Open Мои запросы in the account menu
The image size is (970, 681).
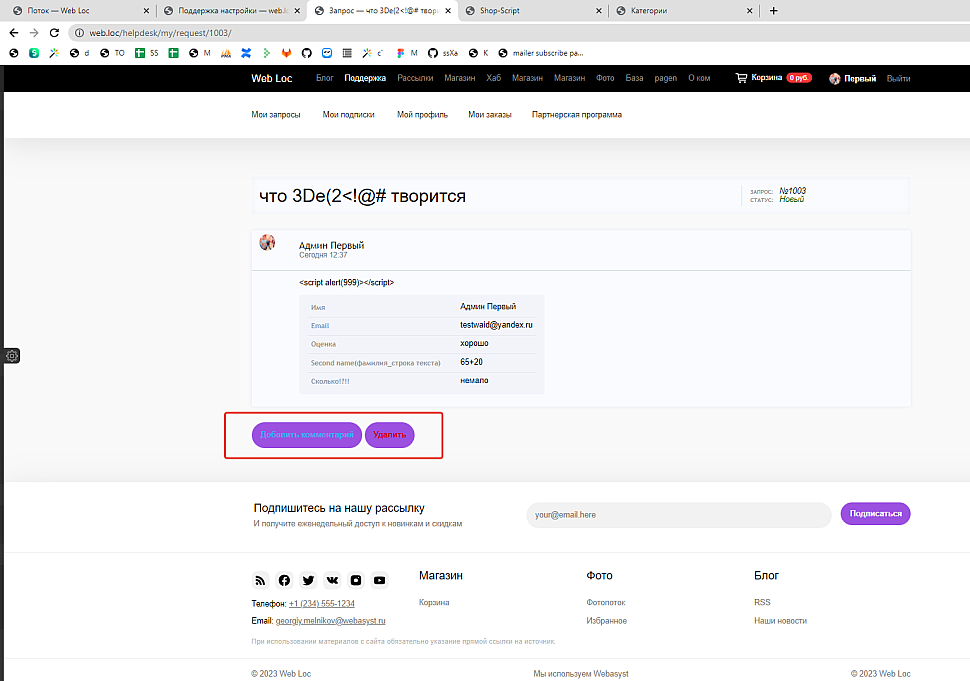tap(276, 115)
